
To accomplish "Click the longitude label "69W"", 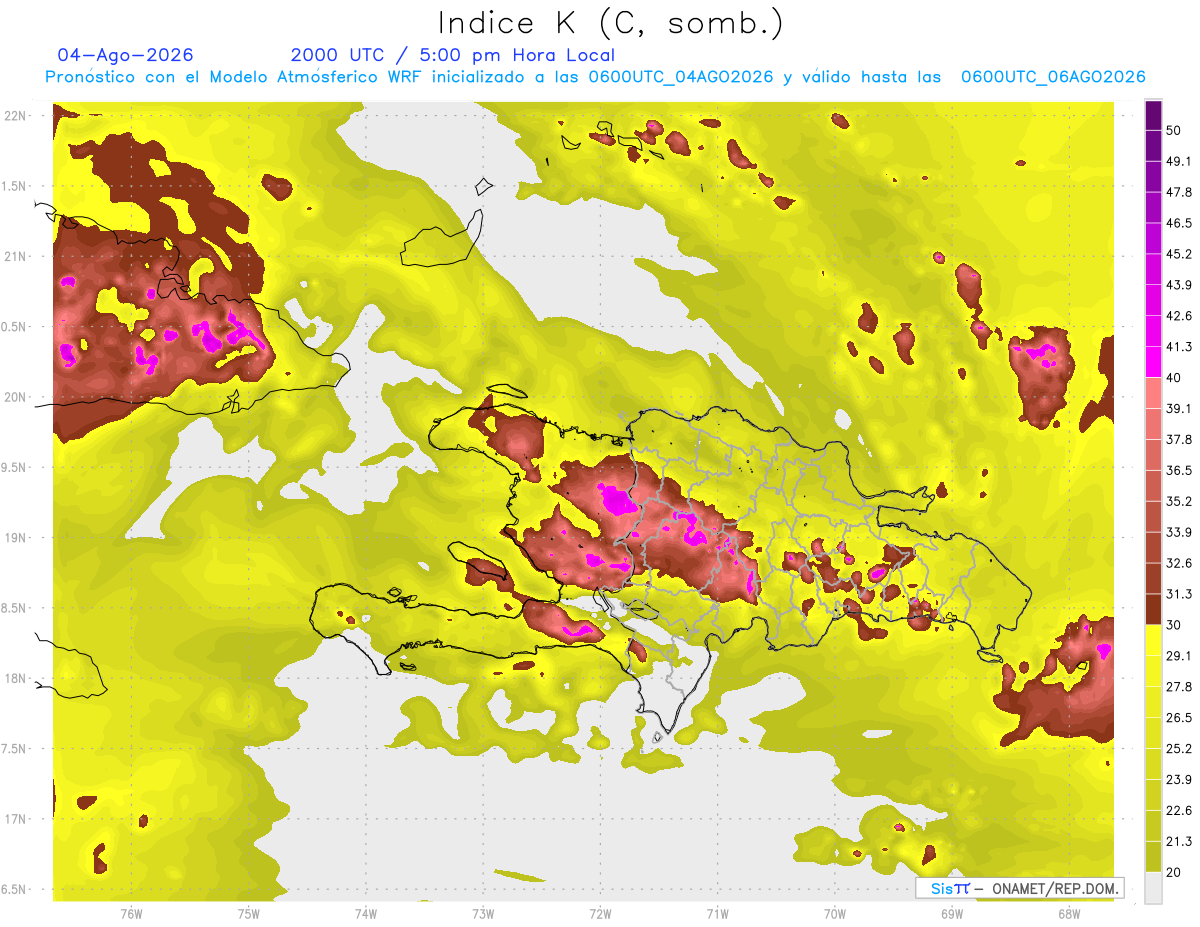I will [951, 914].
